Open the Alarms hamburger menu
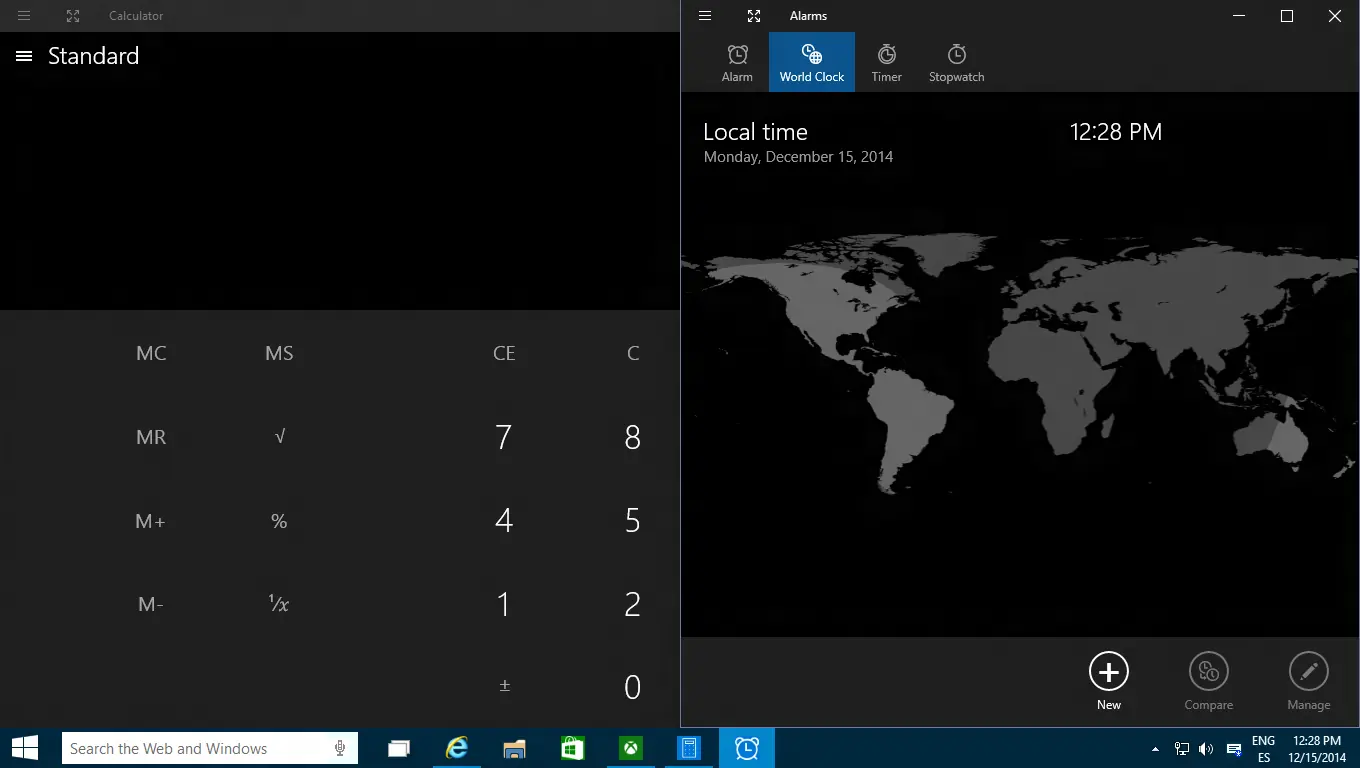Screen dimensions: 1360x768 point(706,15)
